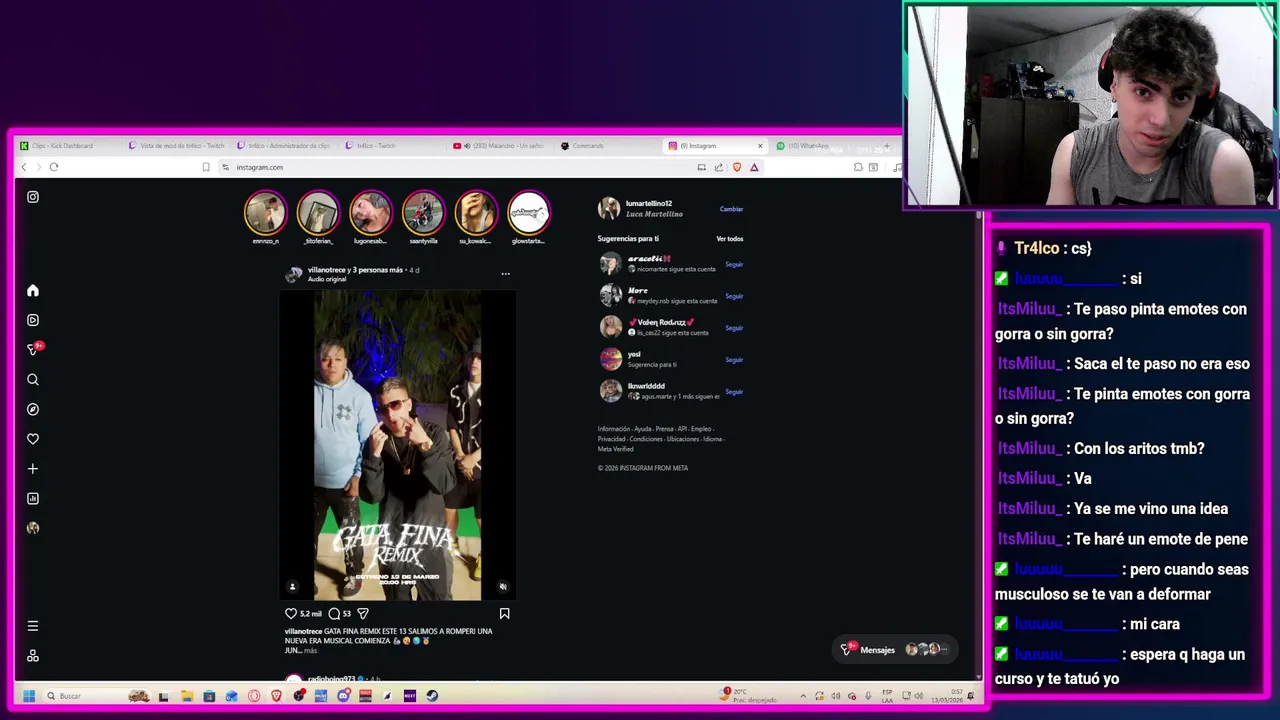Open villanotrece post author link

(x=327, y=270)
